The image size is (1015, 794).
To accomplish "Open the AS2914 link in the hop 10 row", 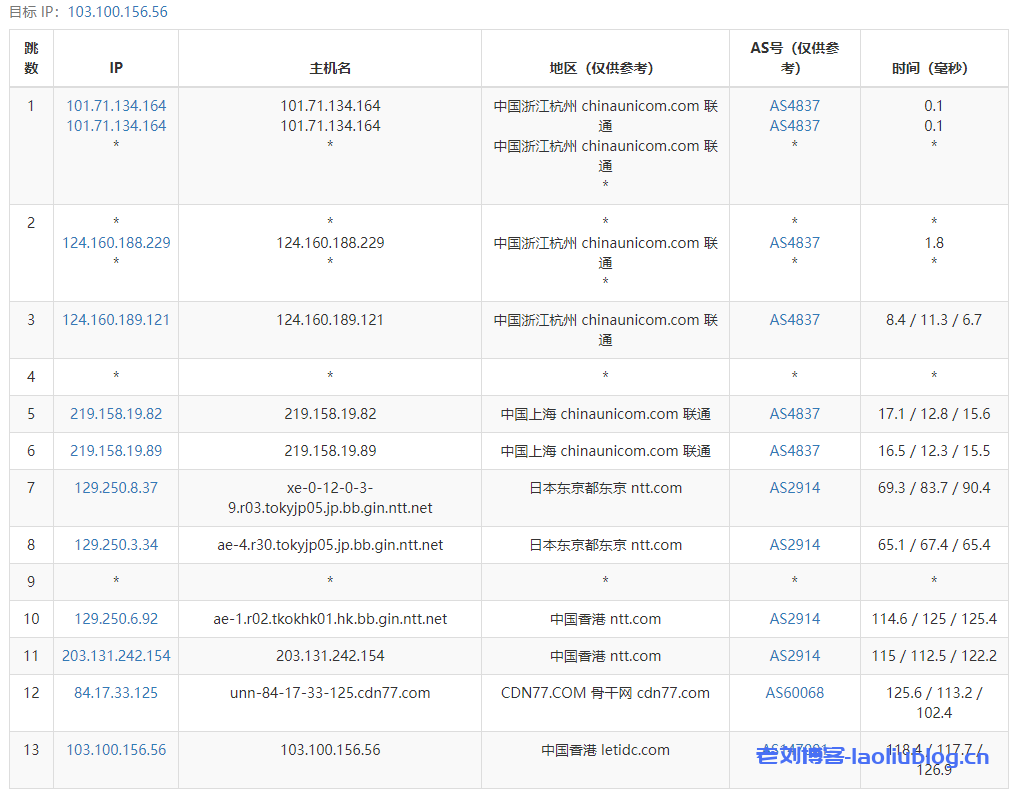I will tap(794, 619).
